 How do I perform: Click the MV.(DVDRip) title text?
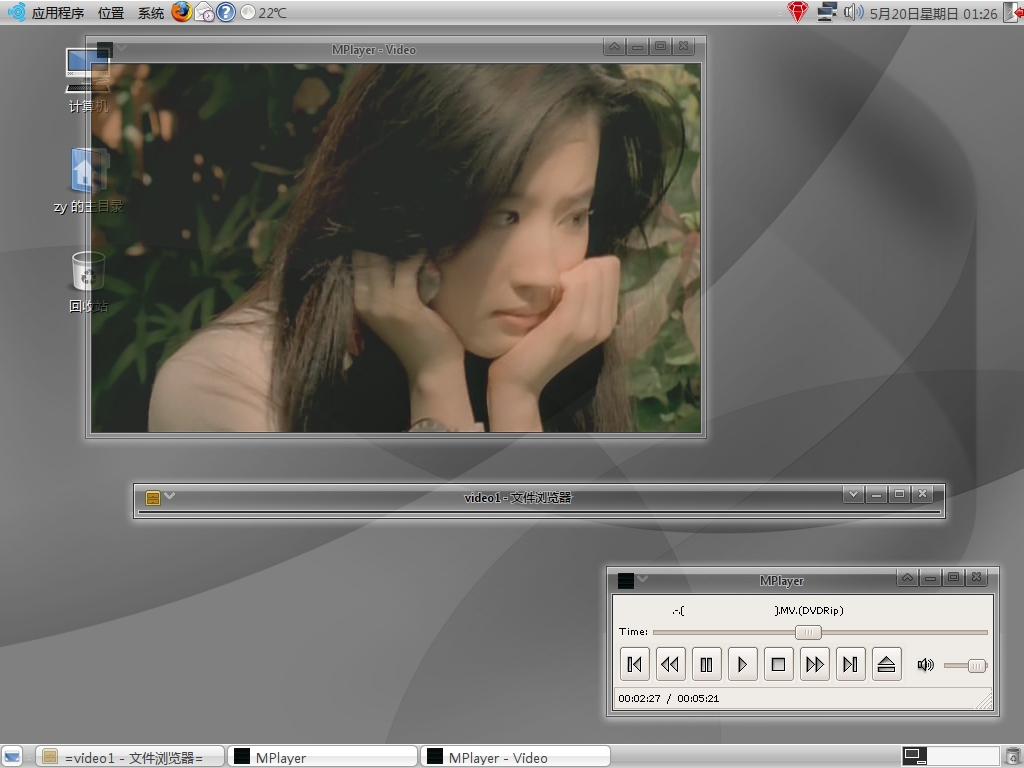(x=809, y=611)
